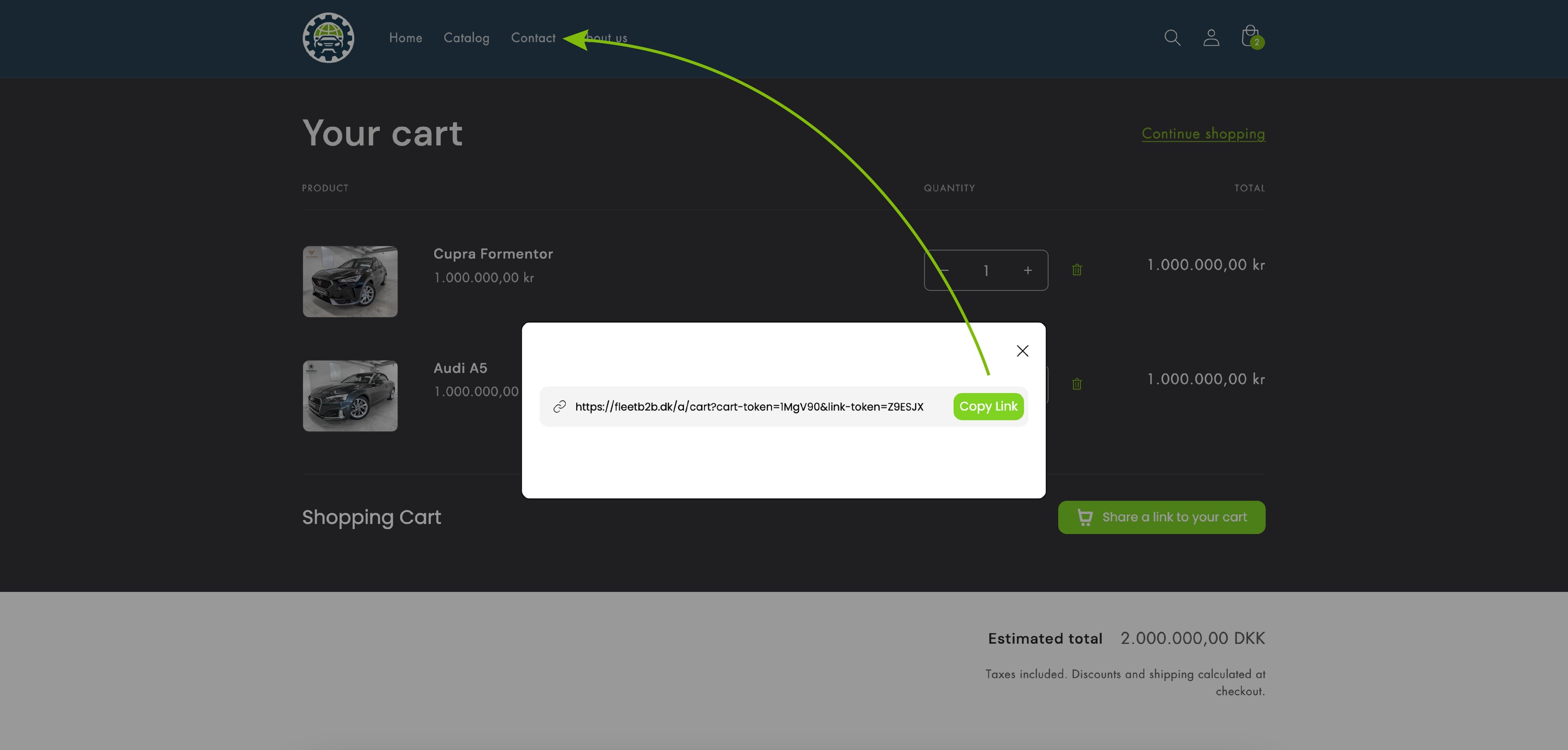Open the About us menu item
This screenshot has width=1568, height=750.
click(x=602, y=38)
